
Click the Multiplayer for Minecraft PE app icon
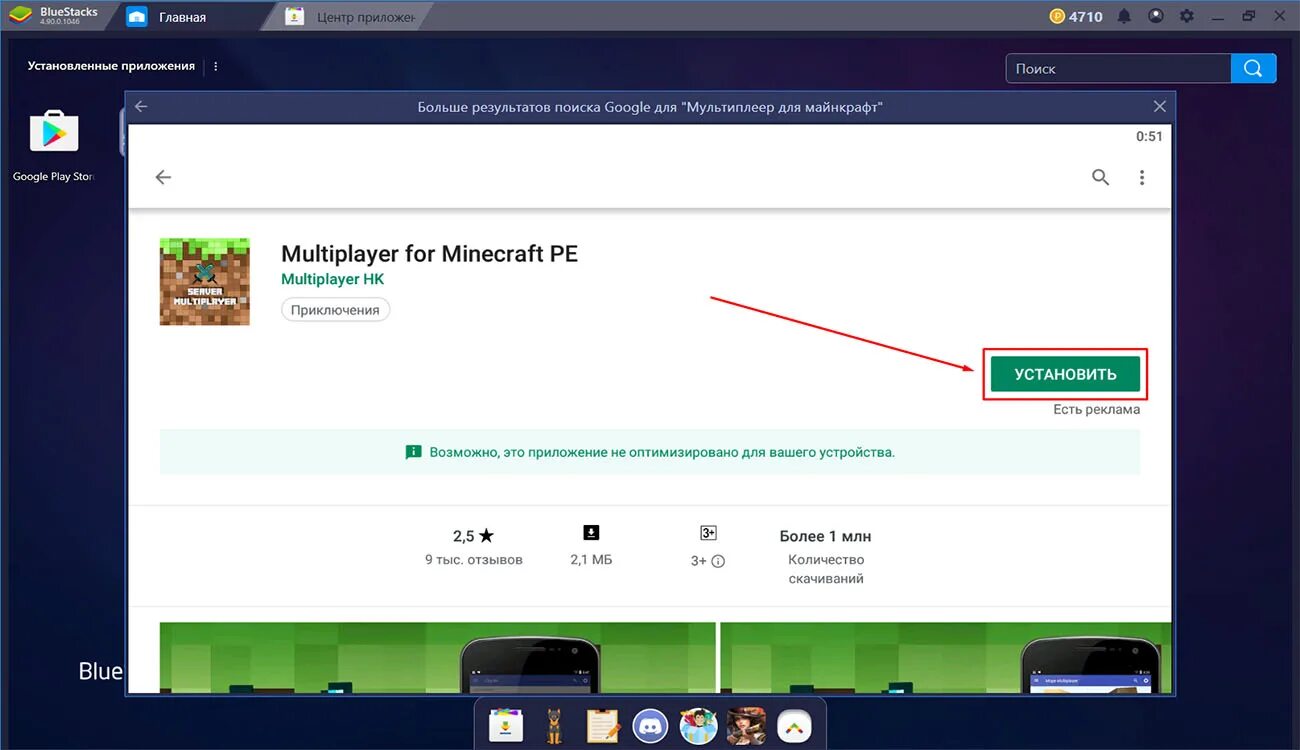tap(205, 282)
